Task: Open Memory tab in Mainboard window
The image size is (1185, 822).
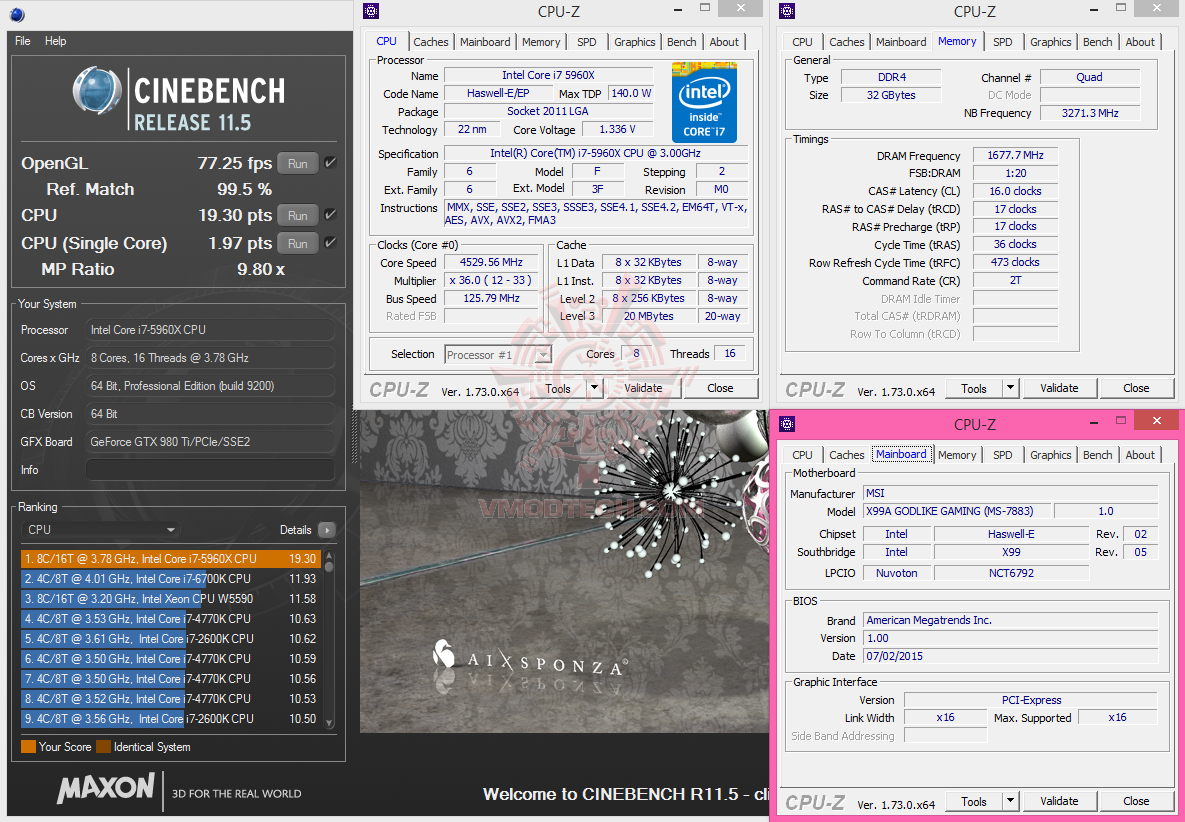Action: click(x=957, y=455)
